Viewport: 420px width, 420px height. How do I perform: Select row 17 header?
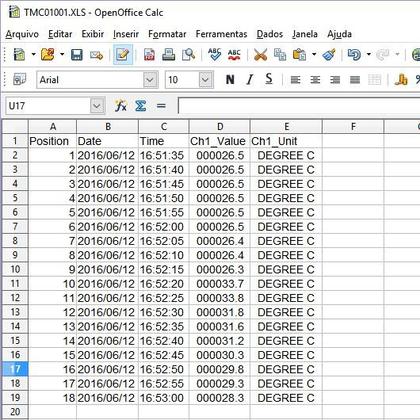(x=15, y=369)
